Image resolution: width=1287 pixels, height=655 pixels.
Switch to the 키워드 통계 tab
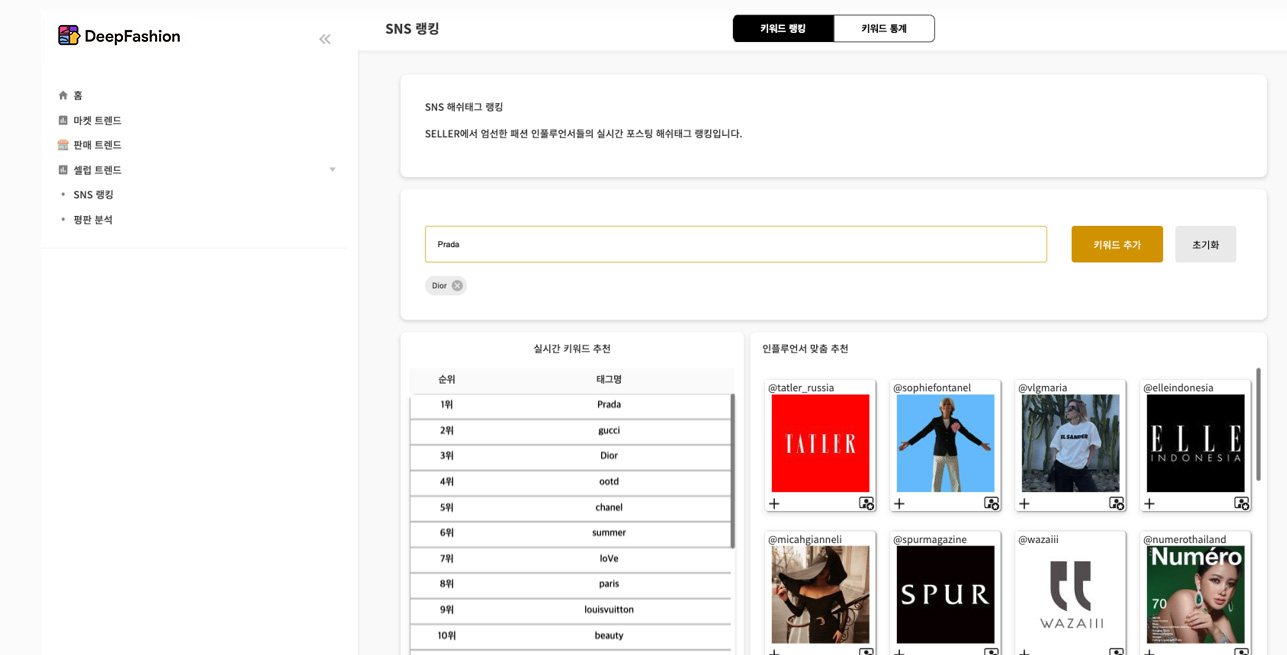(x=884, y=28)
